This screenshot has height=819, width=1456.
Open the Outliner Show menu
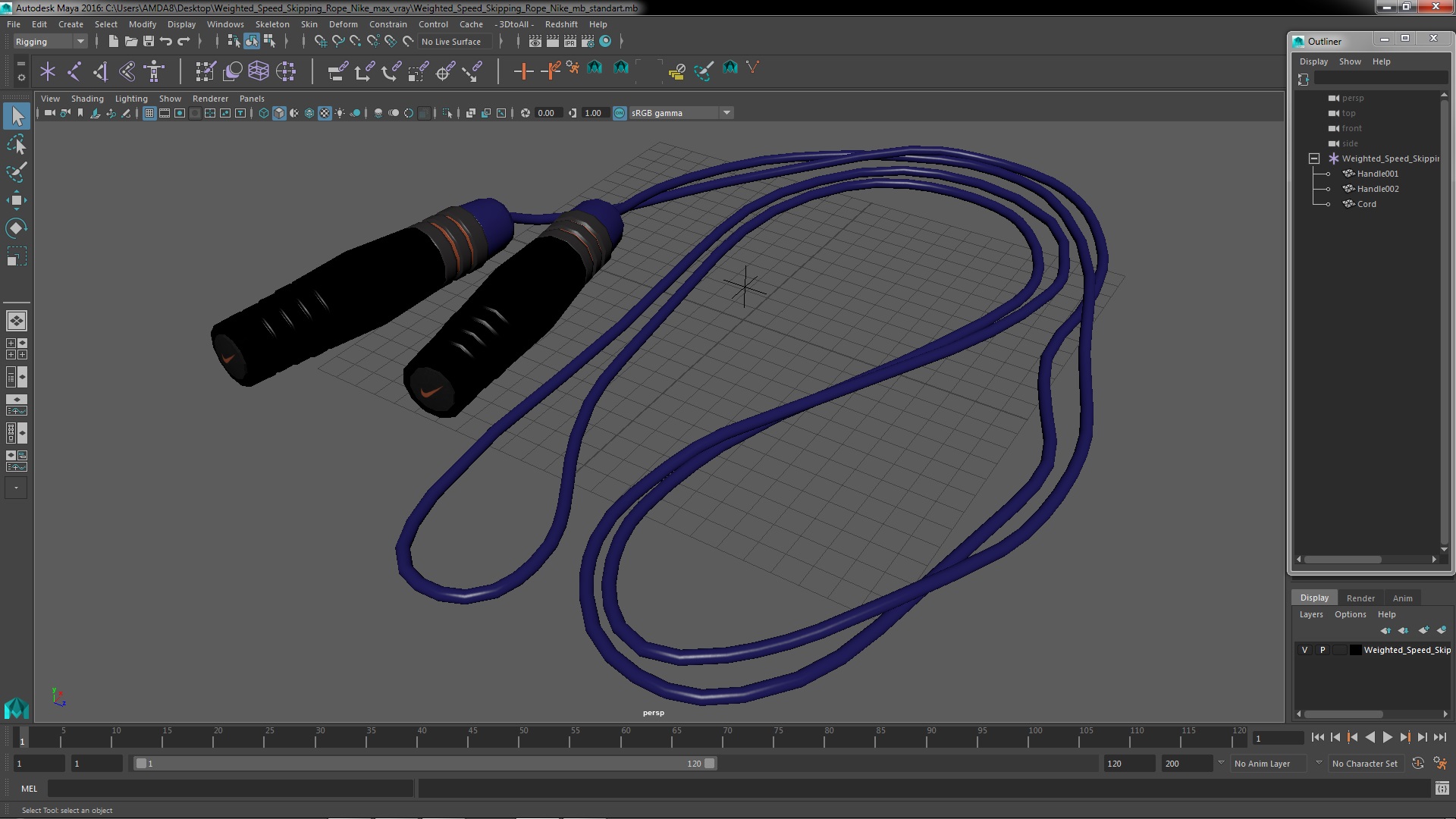1350,61
